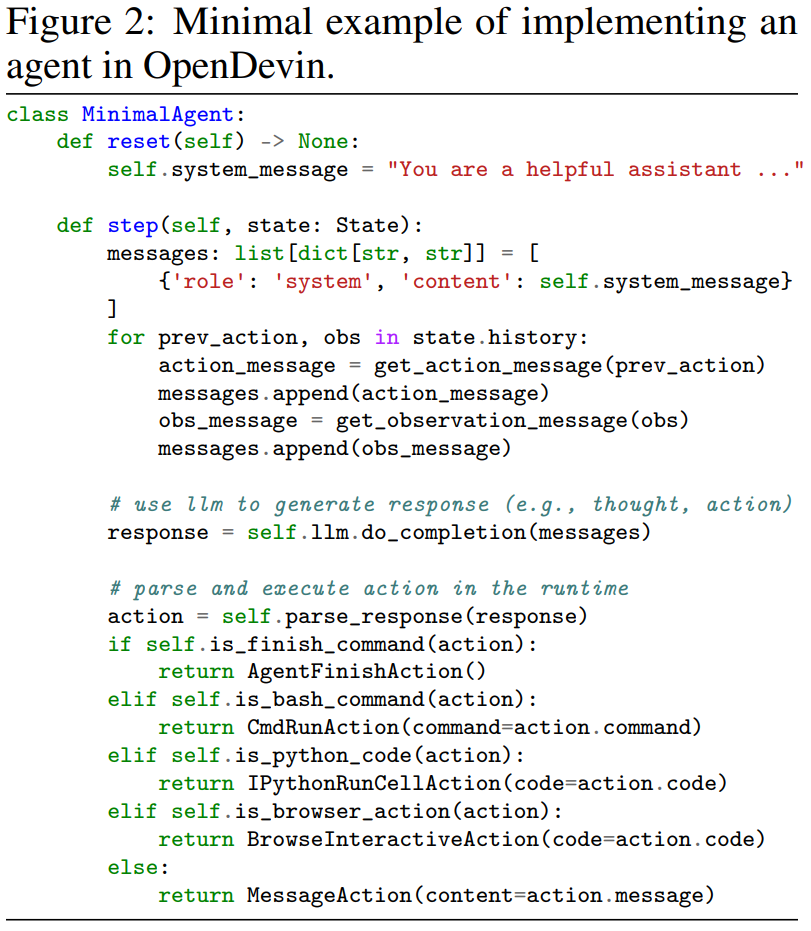
Task: Click the 'system' string value
Action: tap(323, 281)
